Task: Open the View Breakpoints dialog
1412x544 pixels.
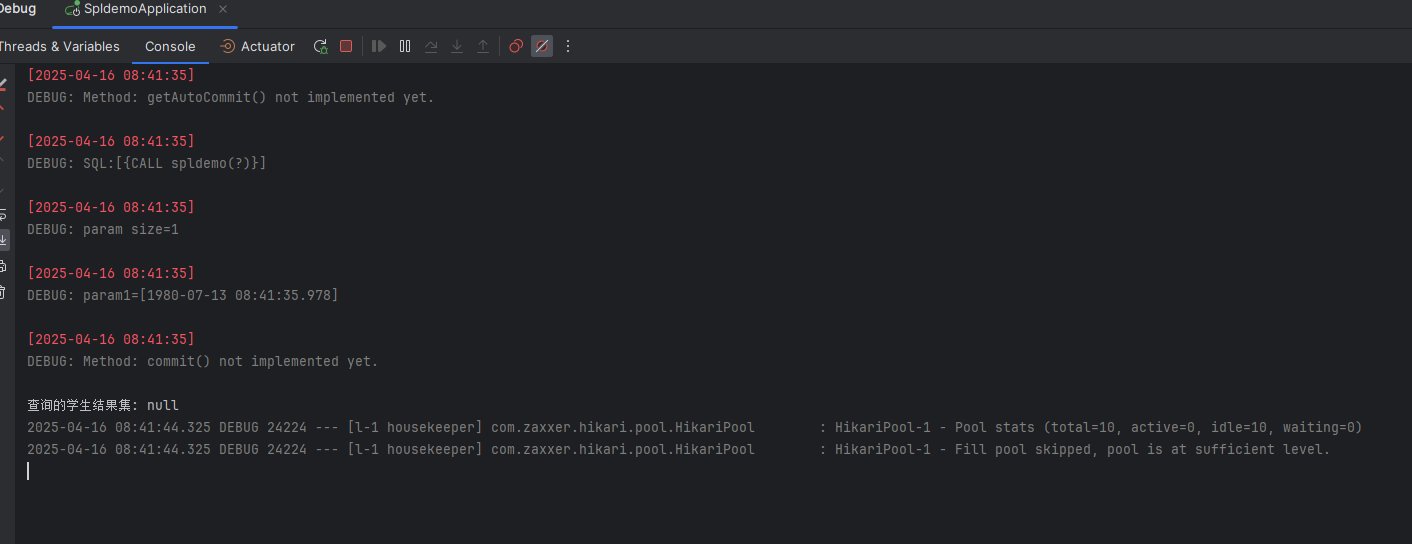Action: (x=516, y=46)
